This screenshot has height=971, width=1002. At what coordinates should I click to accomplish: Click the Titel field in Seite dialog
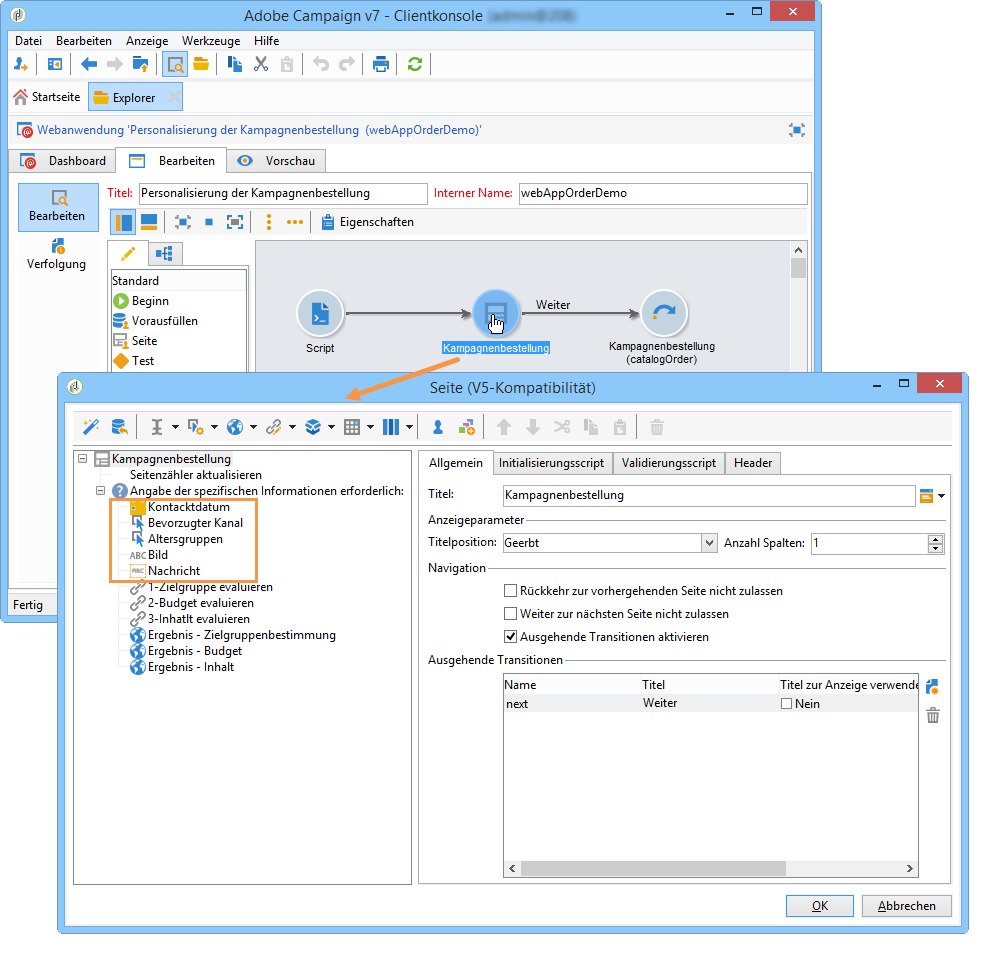coord(709,495)
